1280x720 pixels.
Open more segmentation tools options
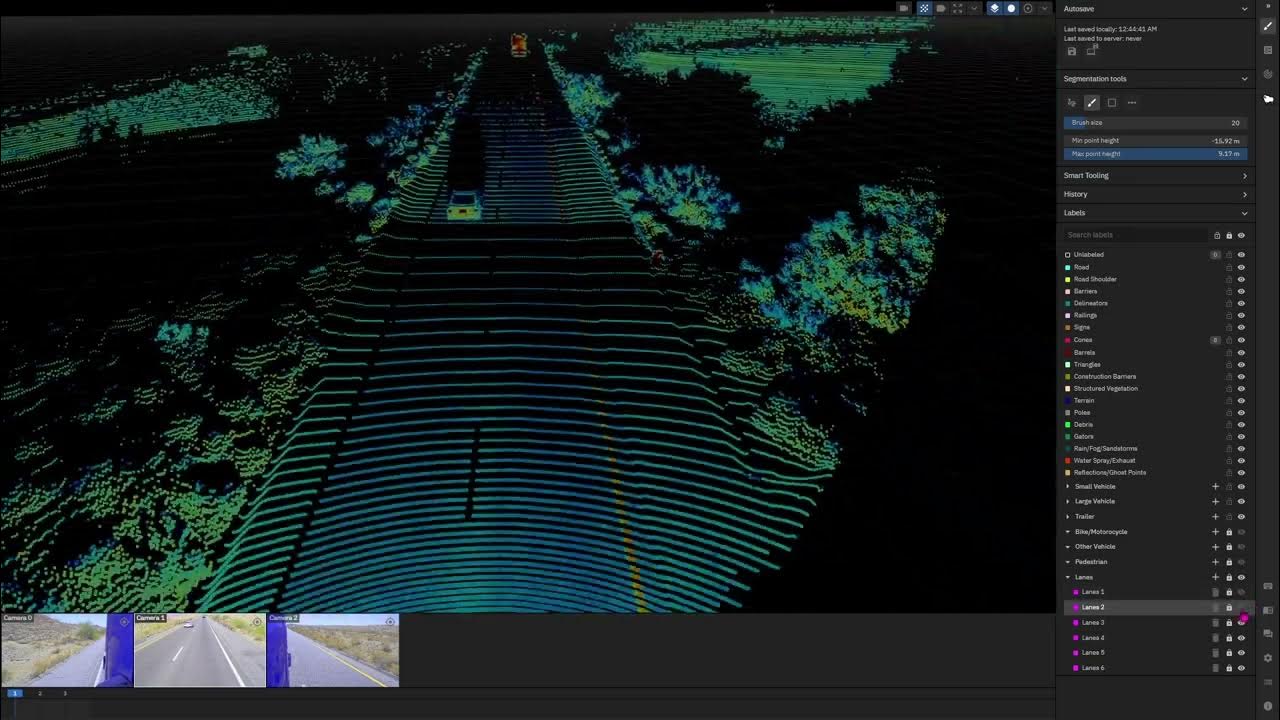point(1132,102)
